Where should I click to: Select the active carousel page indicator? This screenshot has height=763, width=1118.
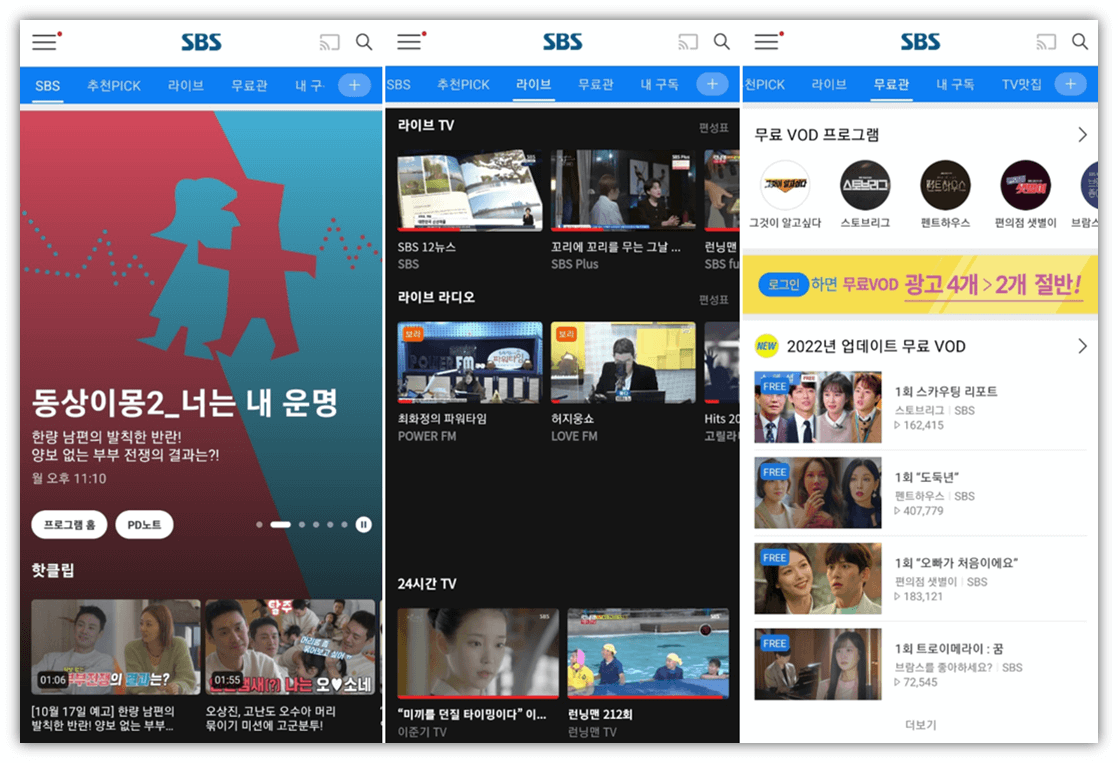(280, 525)
